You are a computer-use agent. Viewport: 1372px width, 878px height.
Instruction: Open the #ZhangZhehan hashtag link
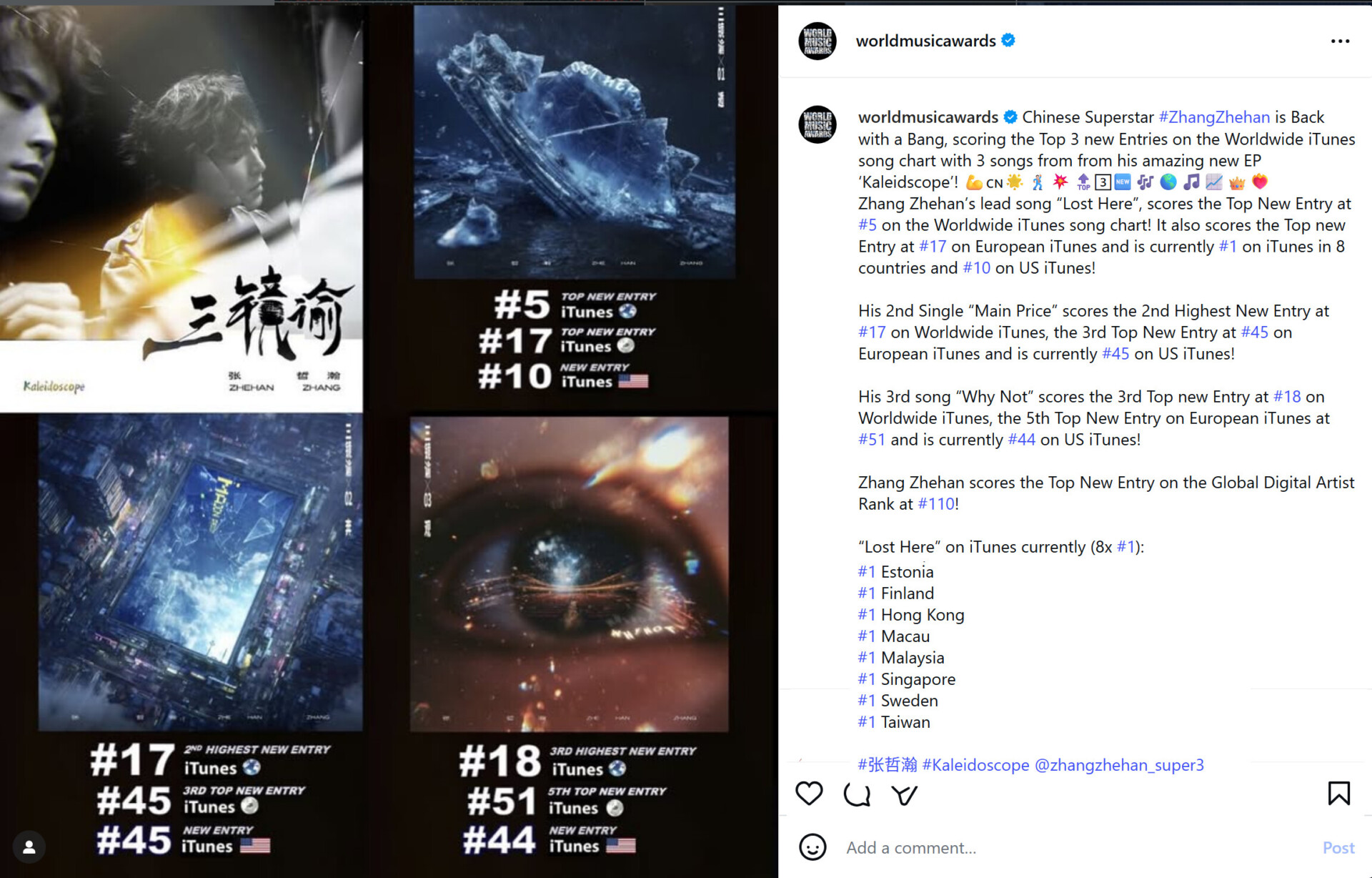pyautogui.click(x=1214, y=117)
